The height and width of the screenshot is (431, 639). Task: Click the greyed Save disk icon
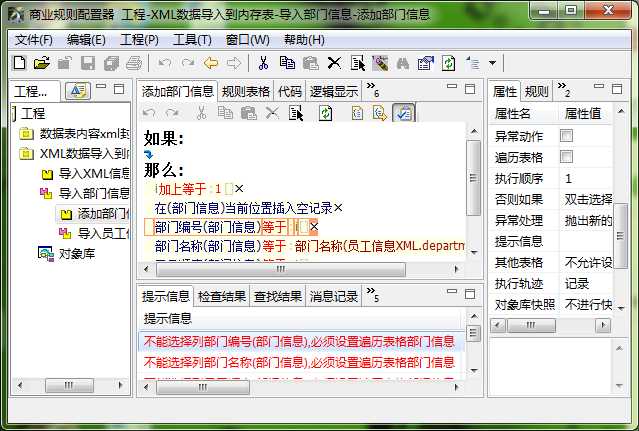point(88,63)
